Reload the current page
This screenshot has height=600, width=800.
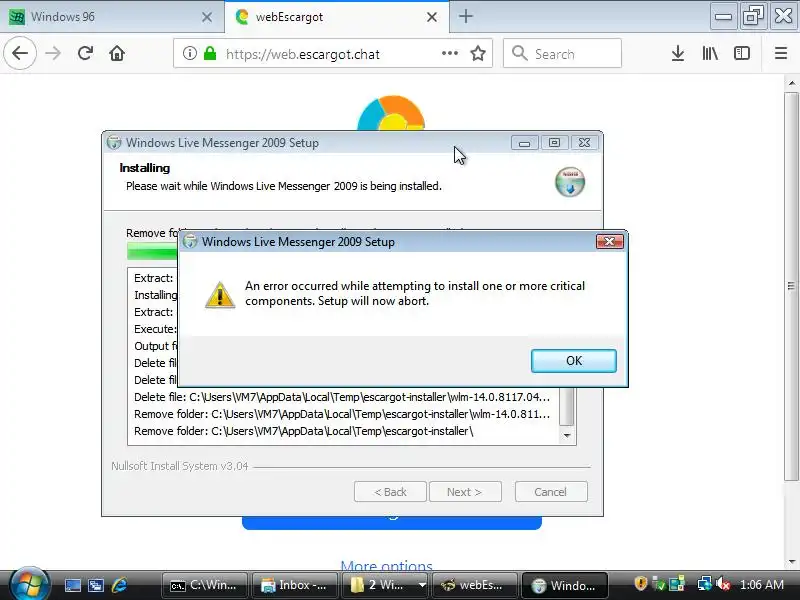pos(85,53)
